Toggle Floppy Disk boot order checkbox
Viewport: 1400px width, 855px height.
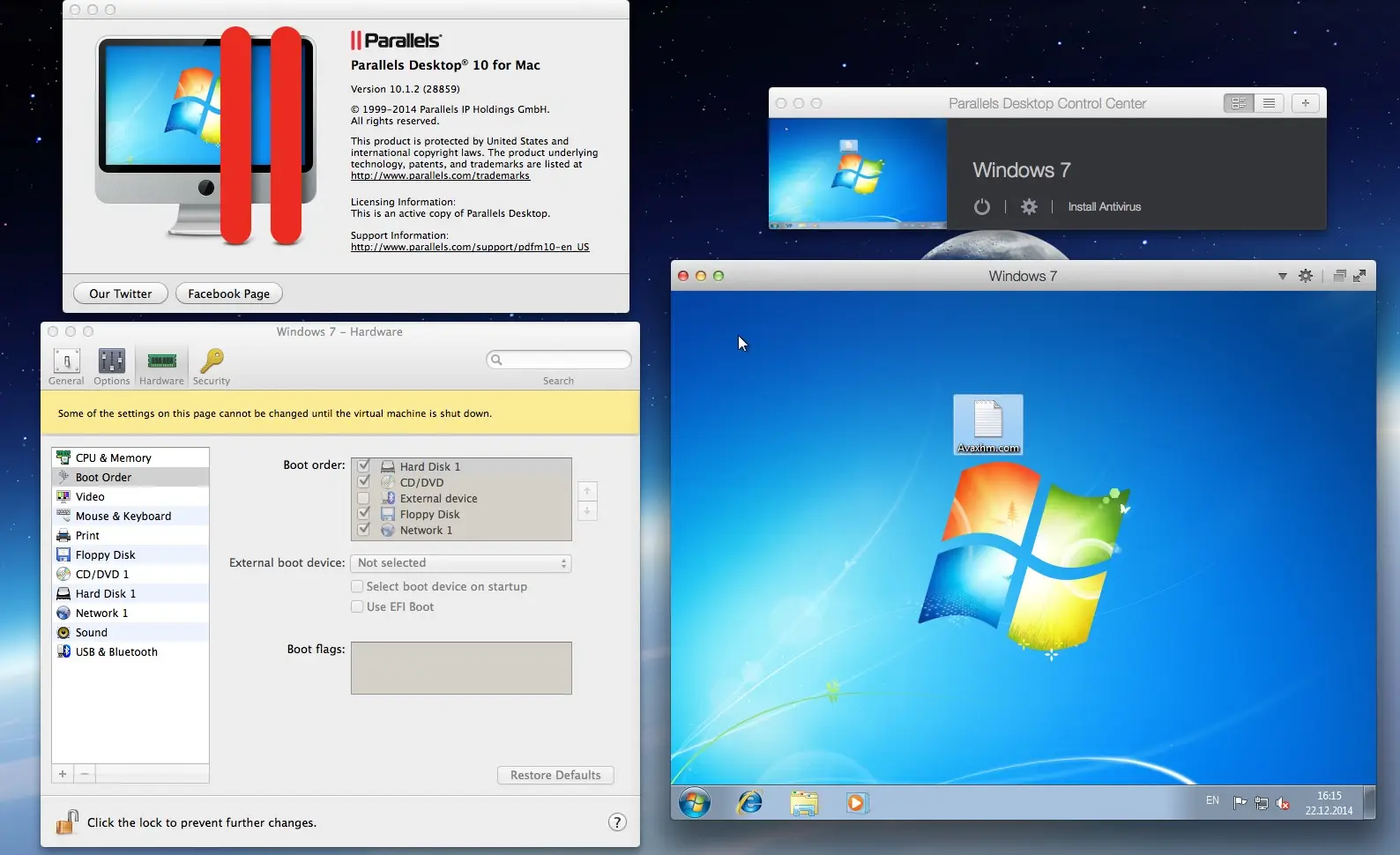pyautogui.click(x=363, y=513)
